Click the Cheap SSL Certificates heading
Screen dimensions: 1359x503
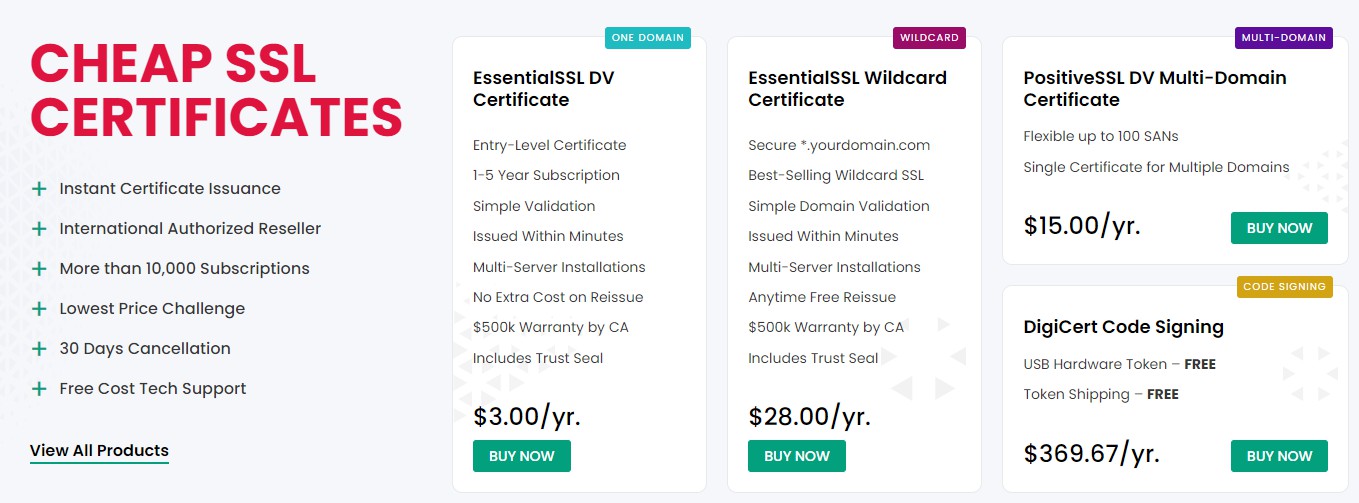point(216,90)
